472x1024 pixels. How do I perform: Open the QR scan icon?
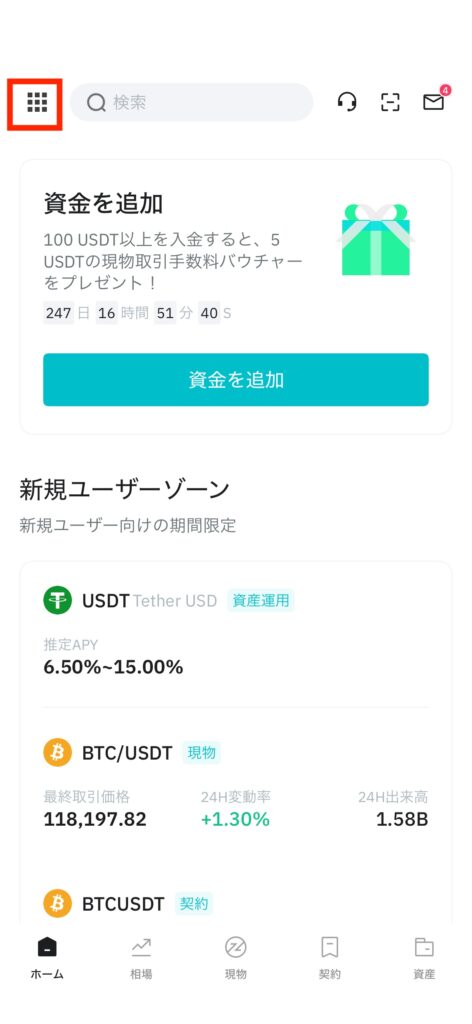tap(390, 102)
